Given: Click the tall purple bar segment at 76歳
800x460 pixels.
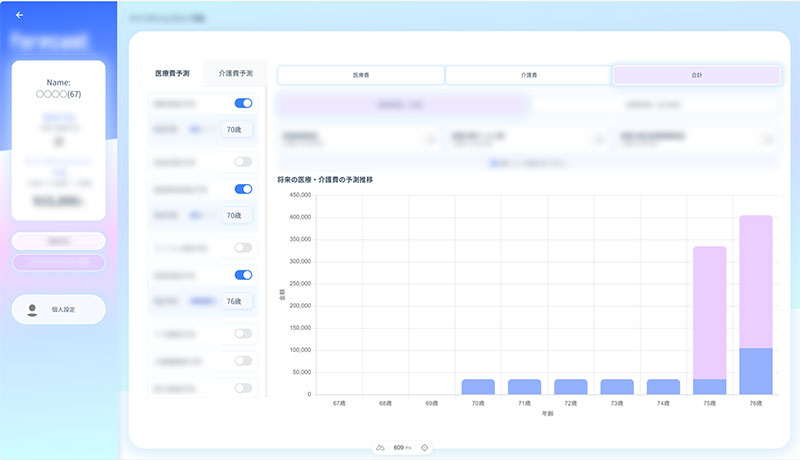Looking at the screenshot, I should click(756, 282).
